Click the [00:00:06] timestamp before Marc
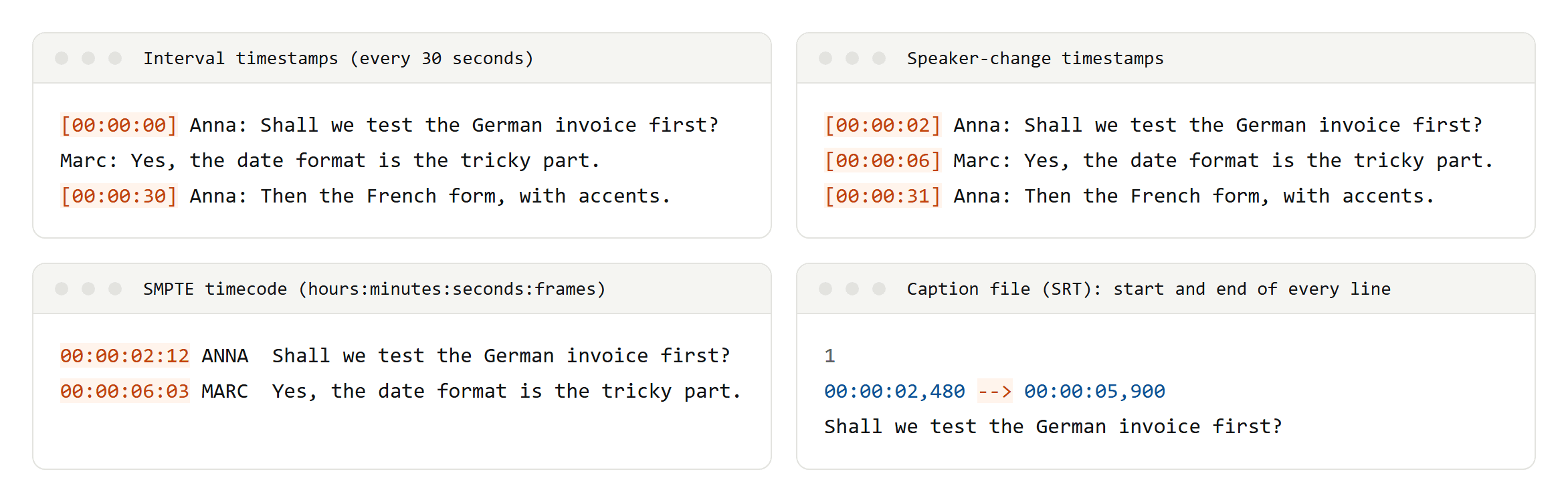This screenshot has height=502, width=1568. [882, 161]
